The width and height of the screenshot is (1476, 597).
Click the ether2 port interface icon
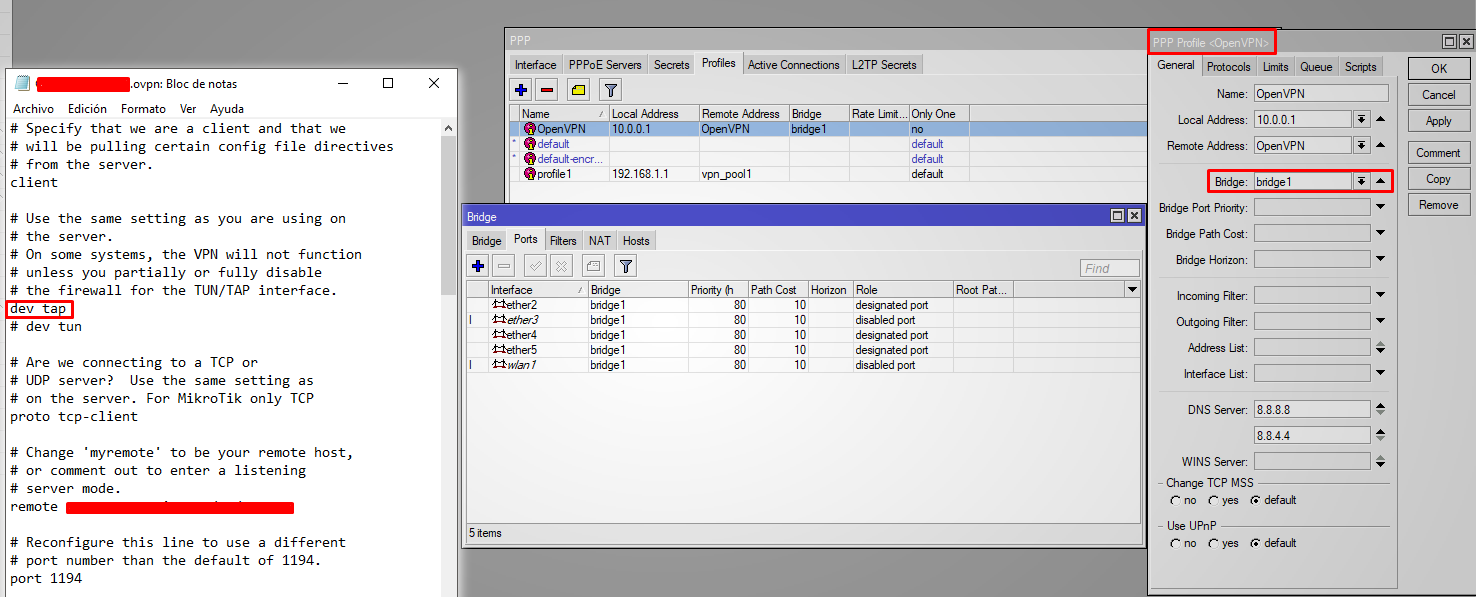(x=498, y=305)
